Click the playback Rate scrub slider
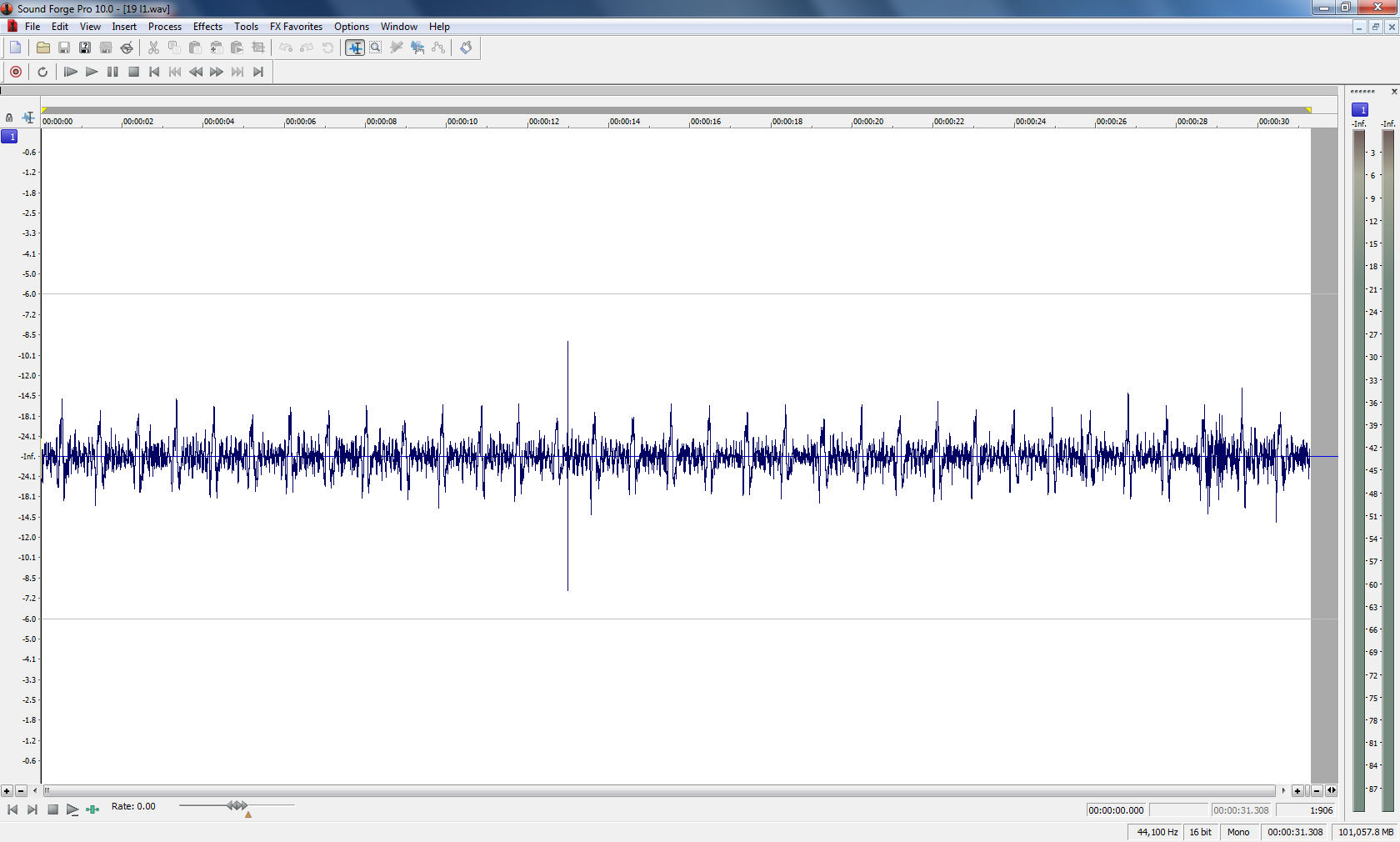This screenshot has width=1400, height=842. pyautogui.click(x=237, y=805)
